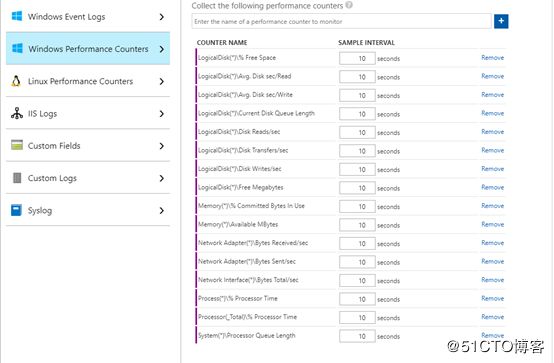The height and width of the screenshot is (363, 554).
Task: Add counter with the blue plus button
Action: pyautogui.click(x=501, y=21)
